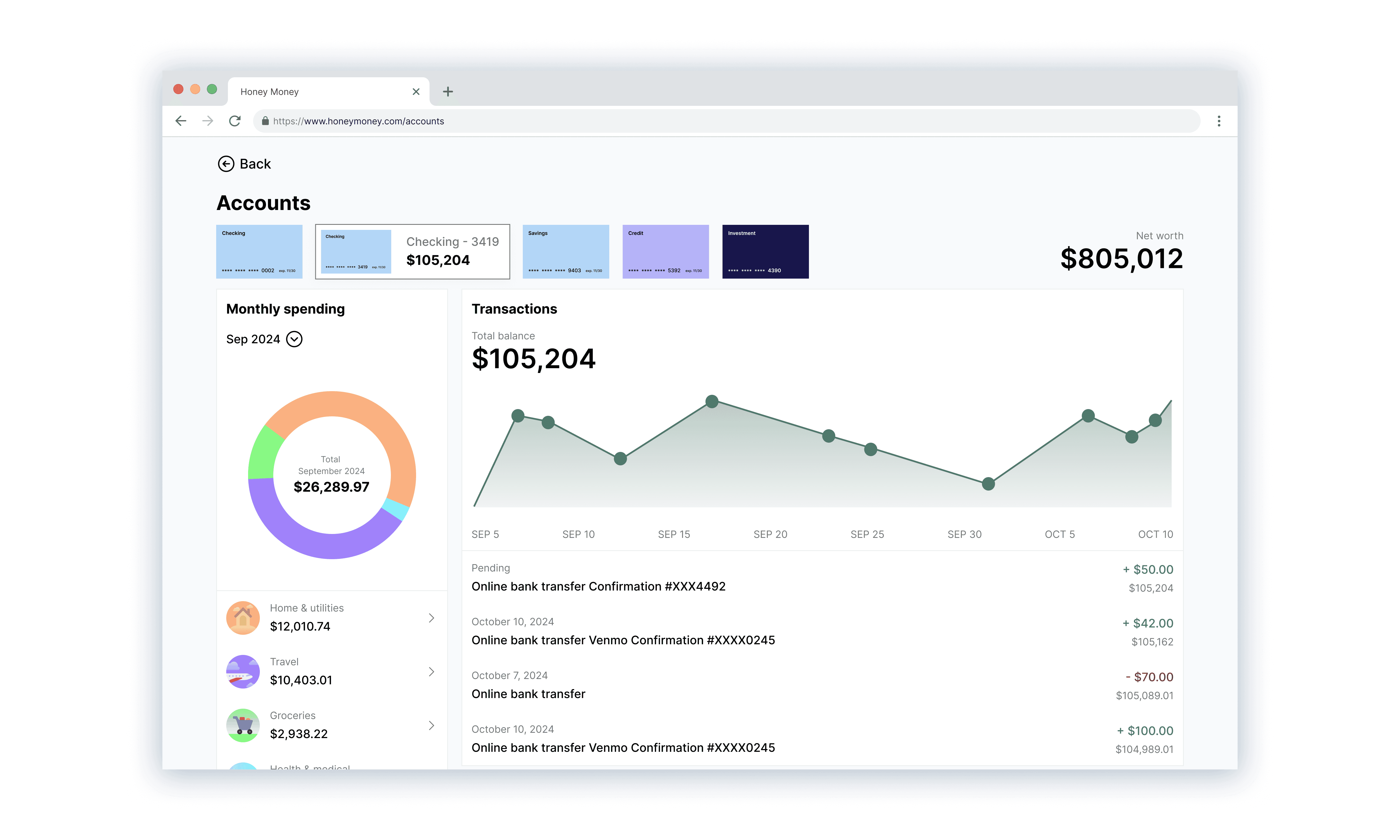Click the small cyan donut chart segment

click(396, 509)
